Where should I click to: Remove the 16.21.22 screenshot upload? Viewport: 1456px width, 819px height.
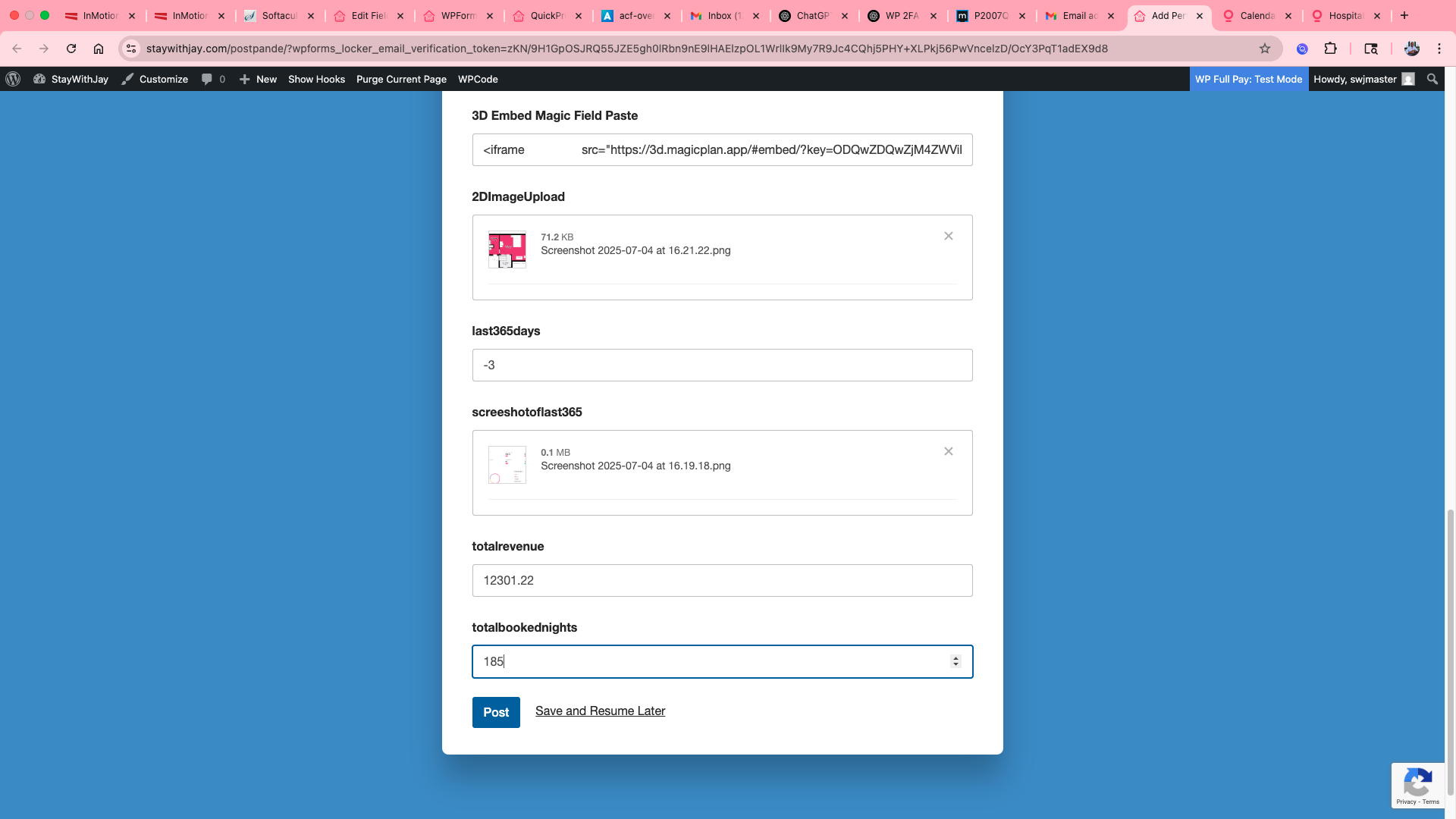(948, 236)
